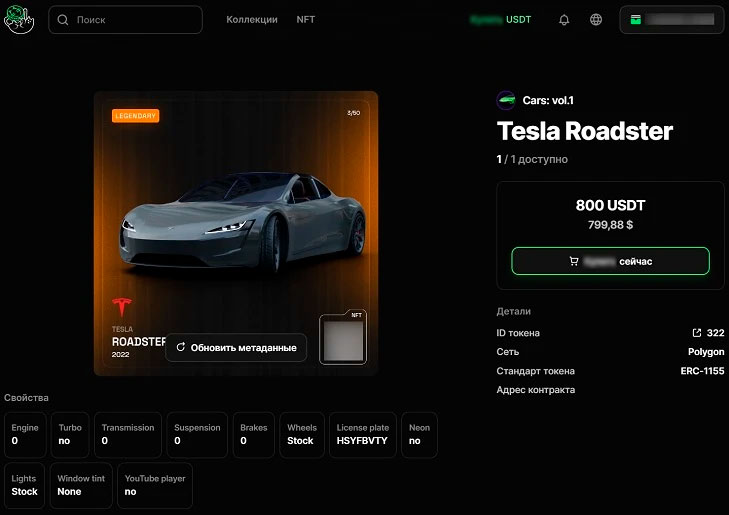
Task: Select the License plate HSYFBVTY property
Action: (x=362, y=434)
